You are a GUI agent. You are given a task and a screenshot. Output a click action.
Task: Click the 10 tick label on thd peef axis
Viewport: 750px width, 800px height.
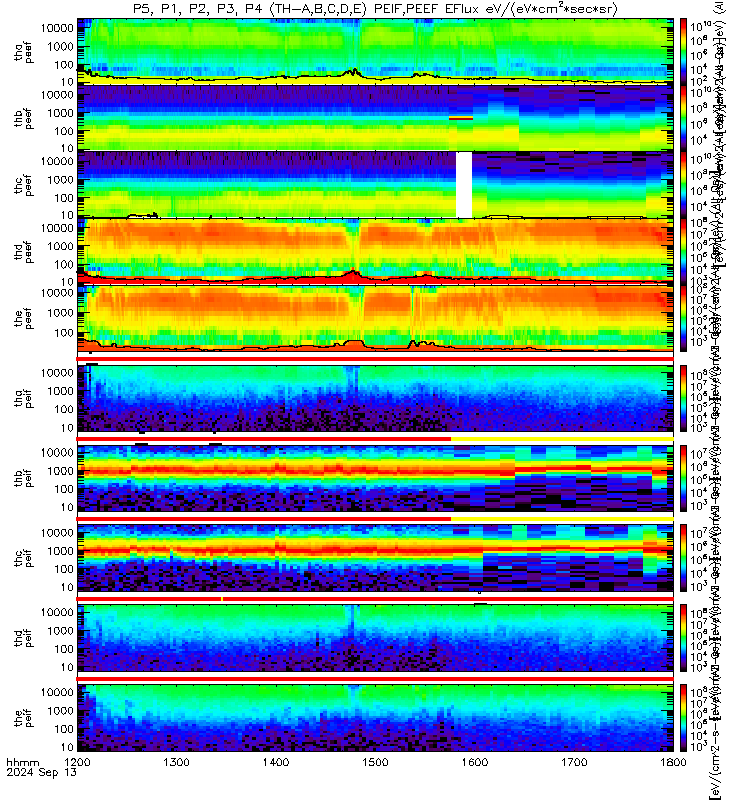67,282
